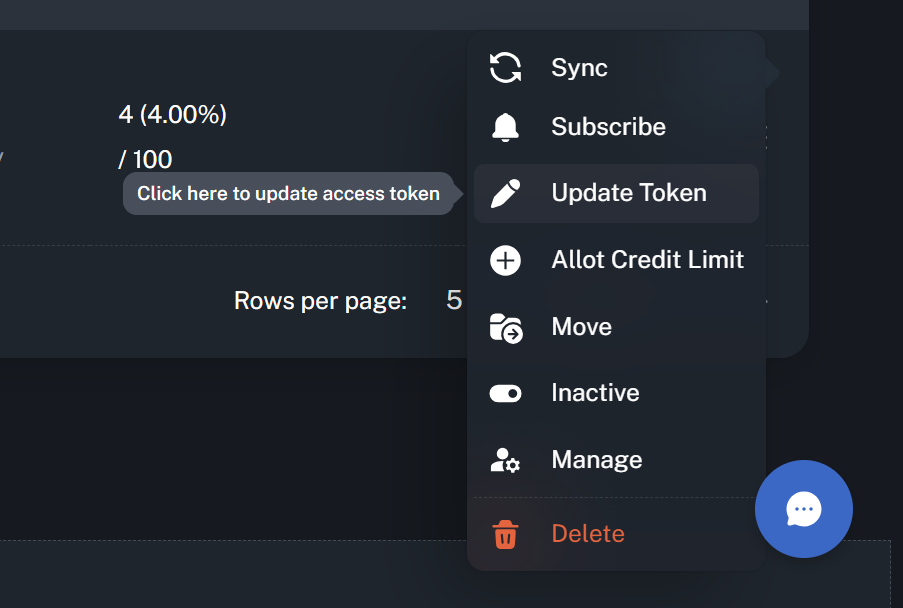Open the Manage menu entry

point(596,460)
